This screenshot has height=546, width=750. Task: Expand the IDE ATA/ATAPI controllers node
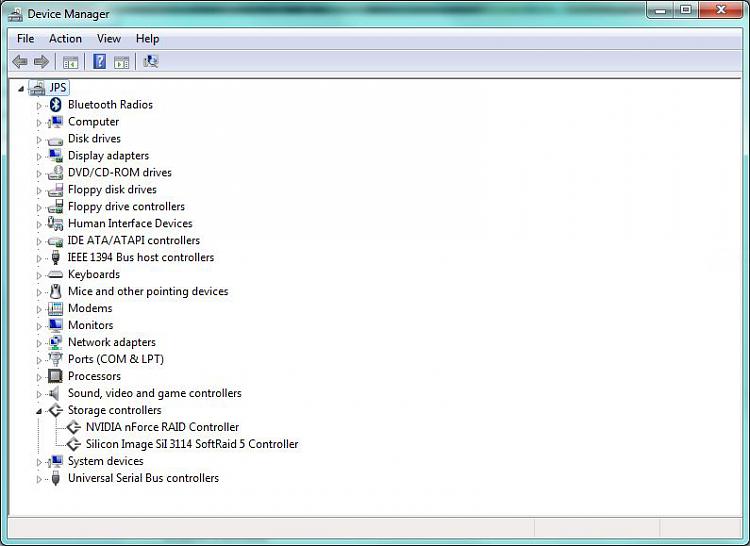39,241
